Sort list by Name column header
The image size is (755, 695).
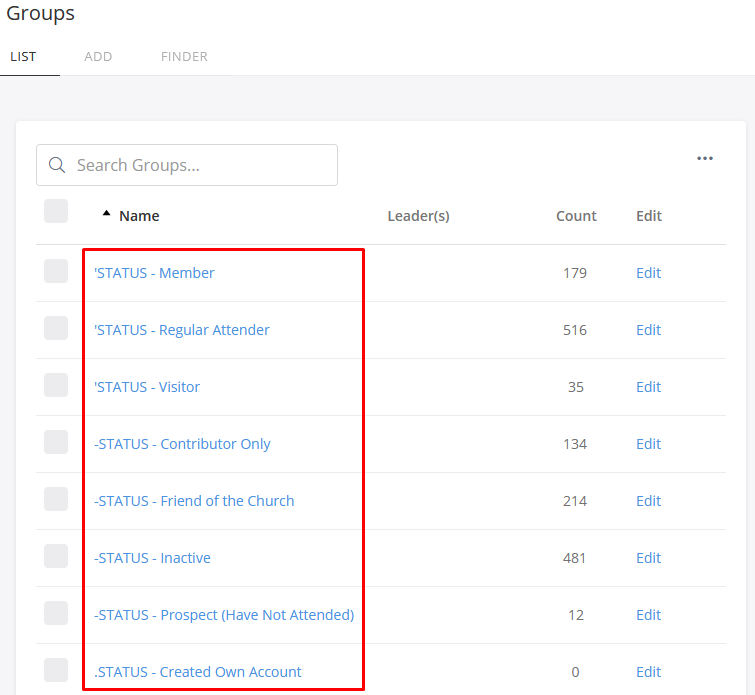click(x=139, y=216)
